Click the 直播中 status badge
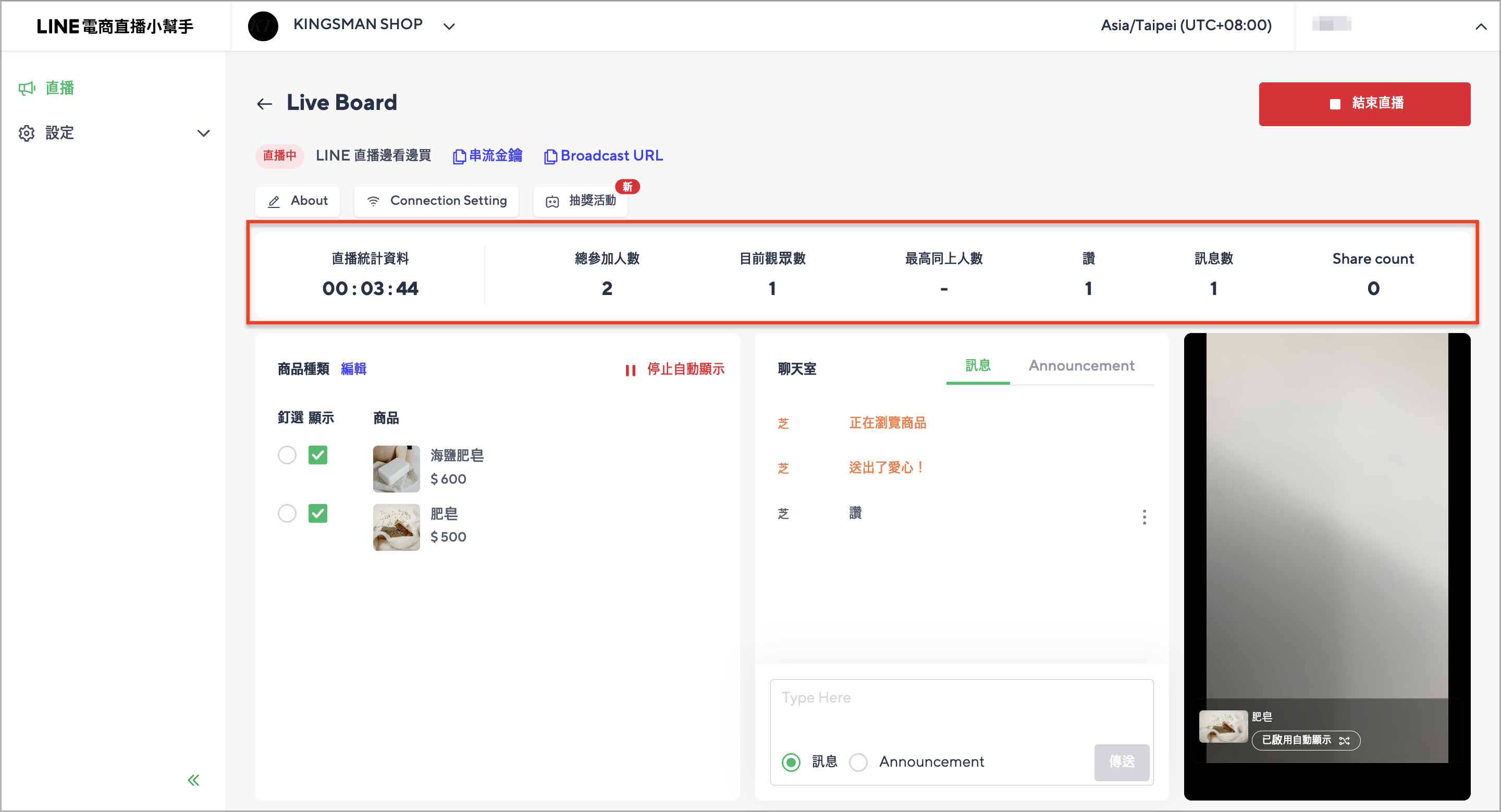This screenshot has width=1501, height=812. (x=279, y=155)
